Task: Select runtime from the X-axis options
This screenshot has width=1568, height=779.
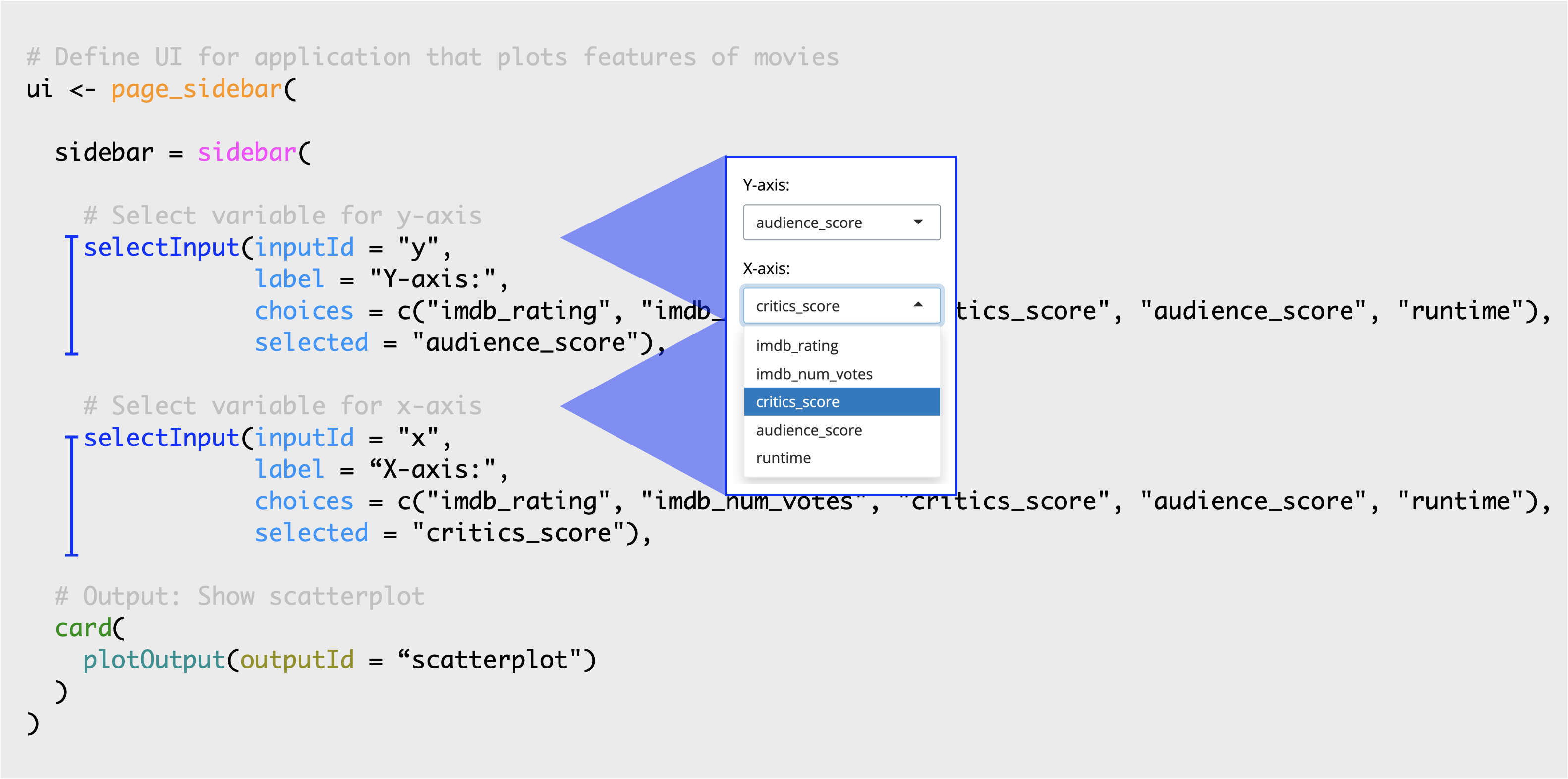Action: tap(784, 458)
